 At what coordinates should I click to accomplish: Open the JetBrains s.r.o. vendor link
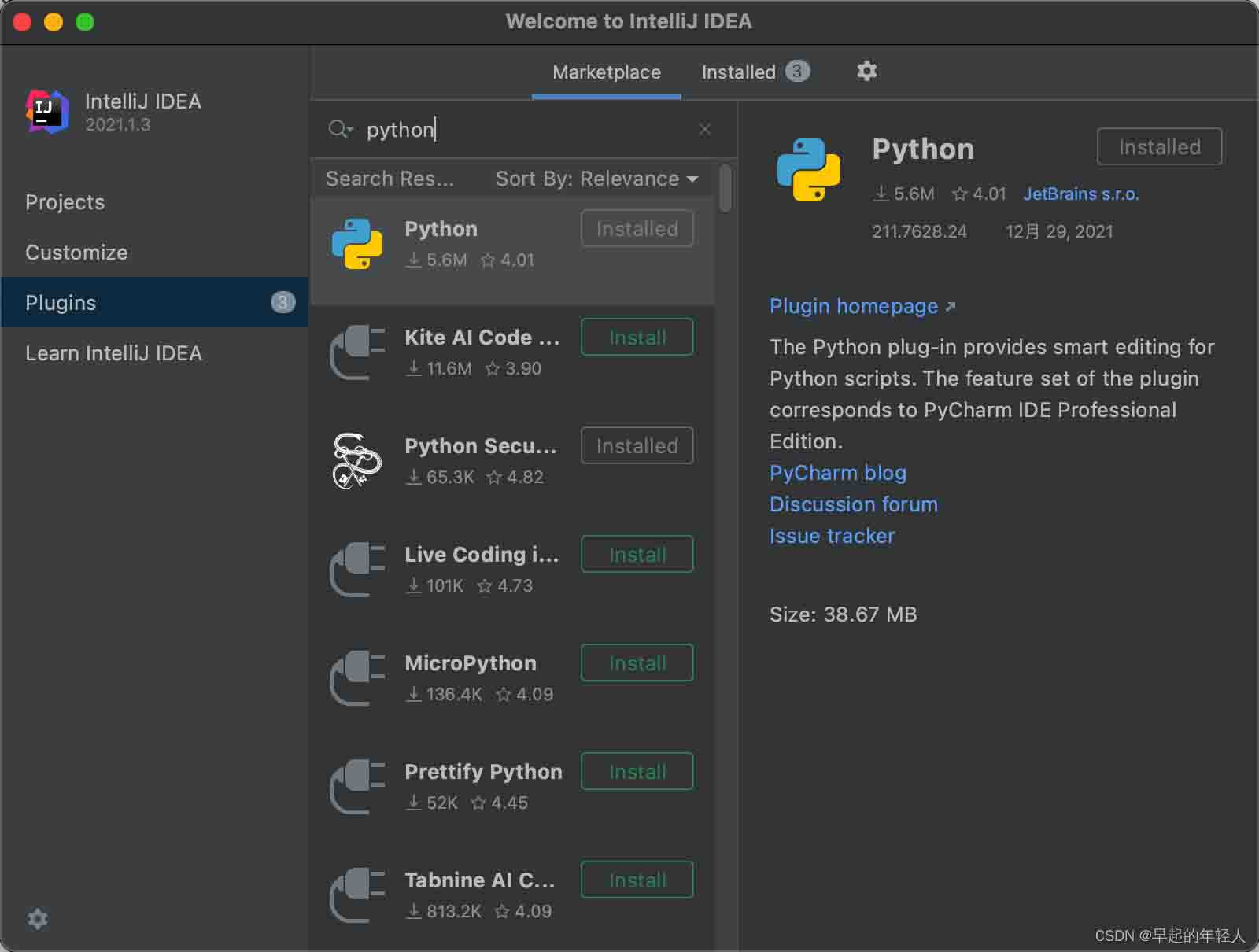click(1081, 194)
